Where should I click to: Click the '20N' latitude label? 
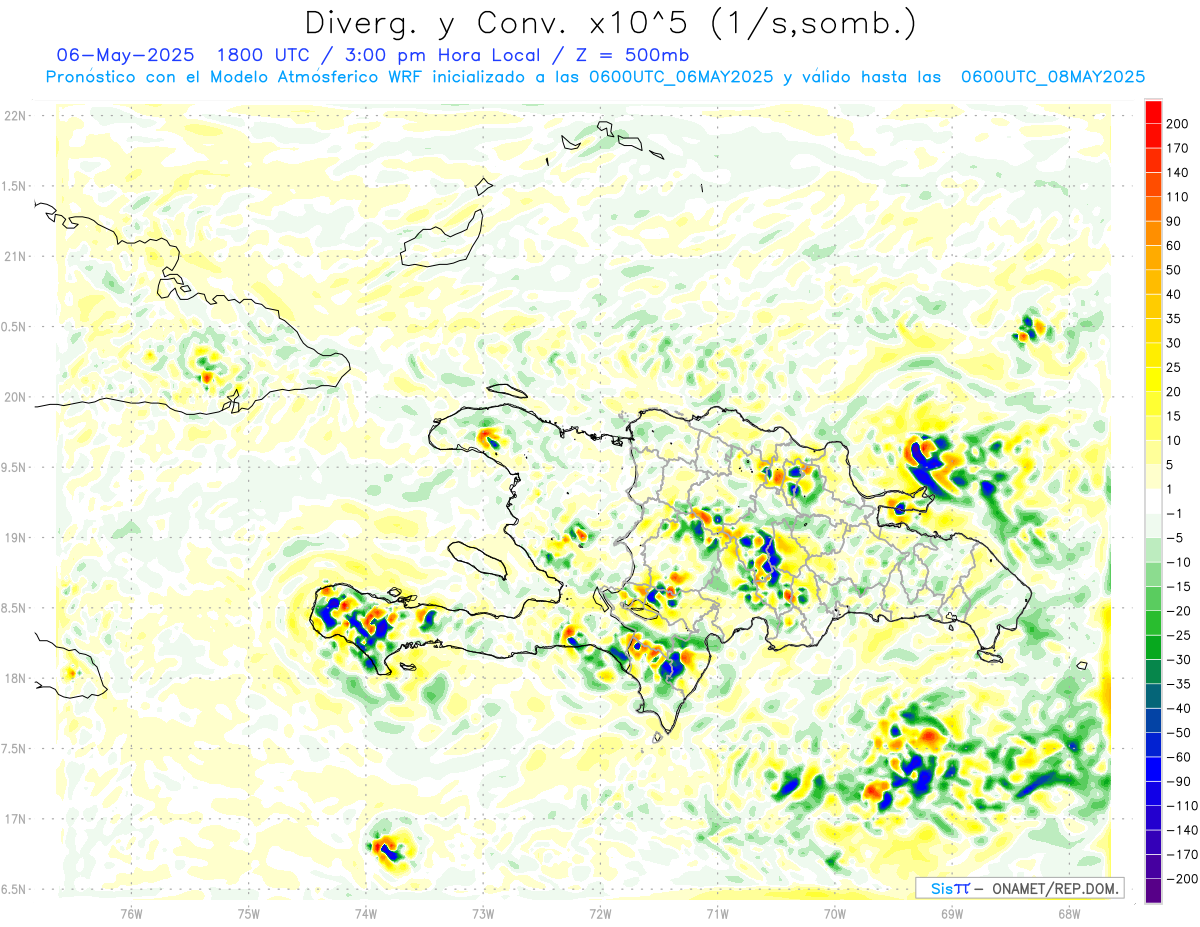[x=15, y=397]
